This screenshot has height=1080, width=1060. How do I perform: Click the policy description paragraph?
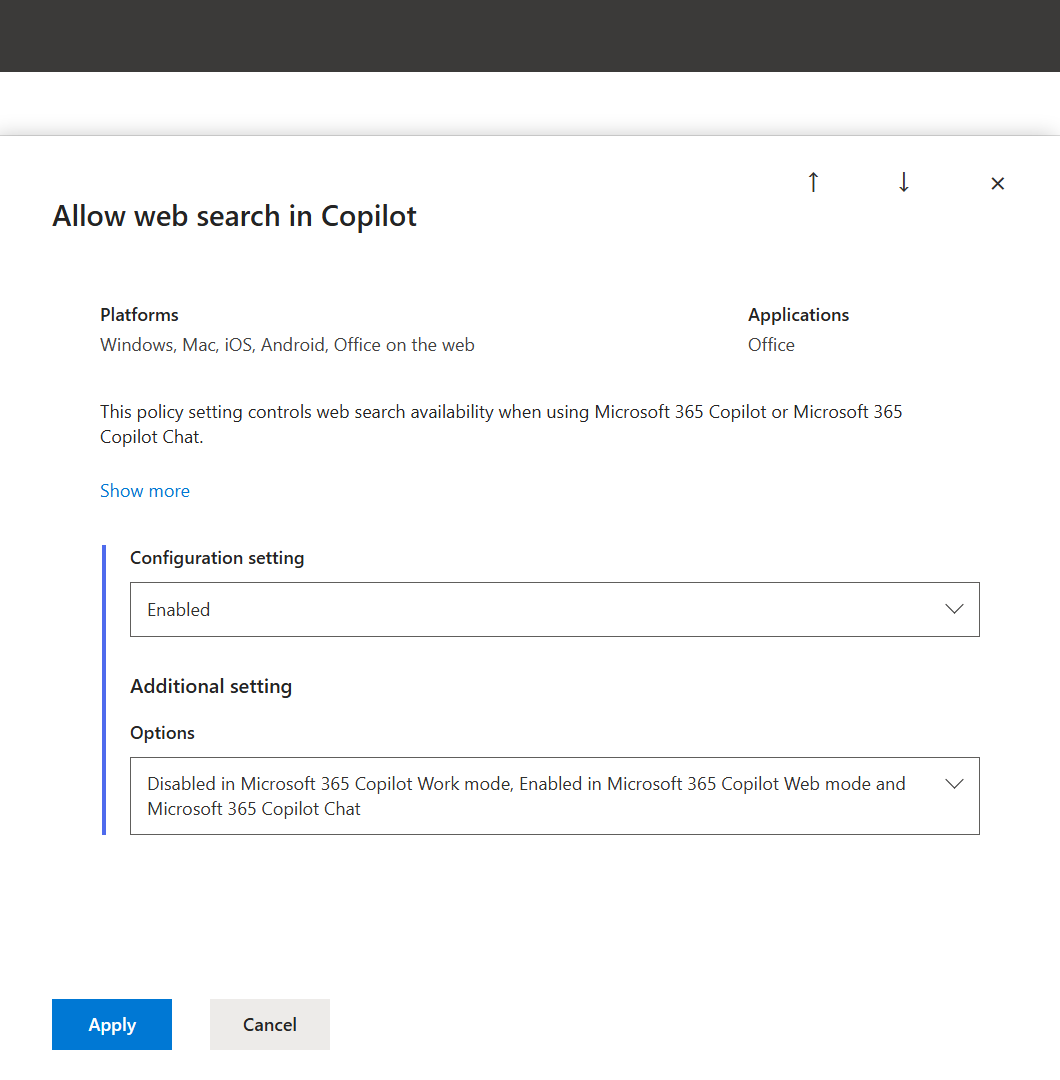point(501,424)
